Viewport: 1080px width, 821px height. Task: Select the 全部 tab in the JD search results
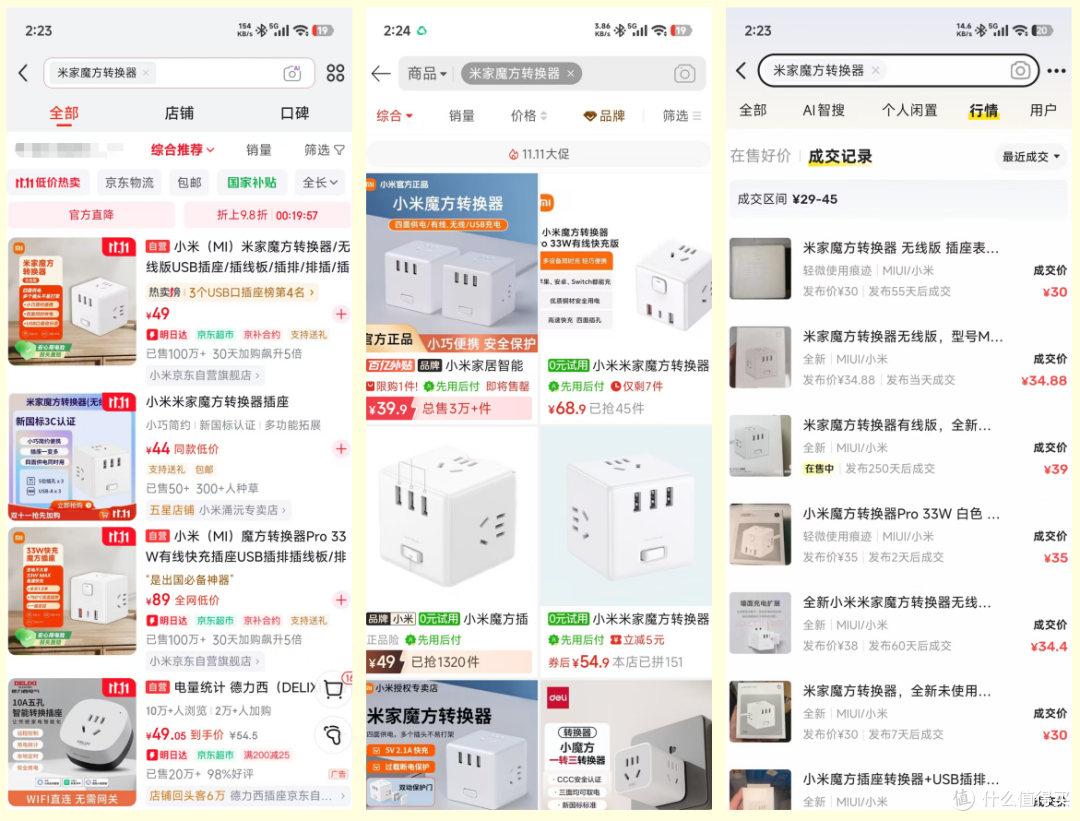click(x=64, y=113)
